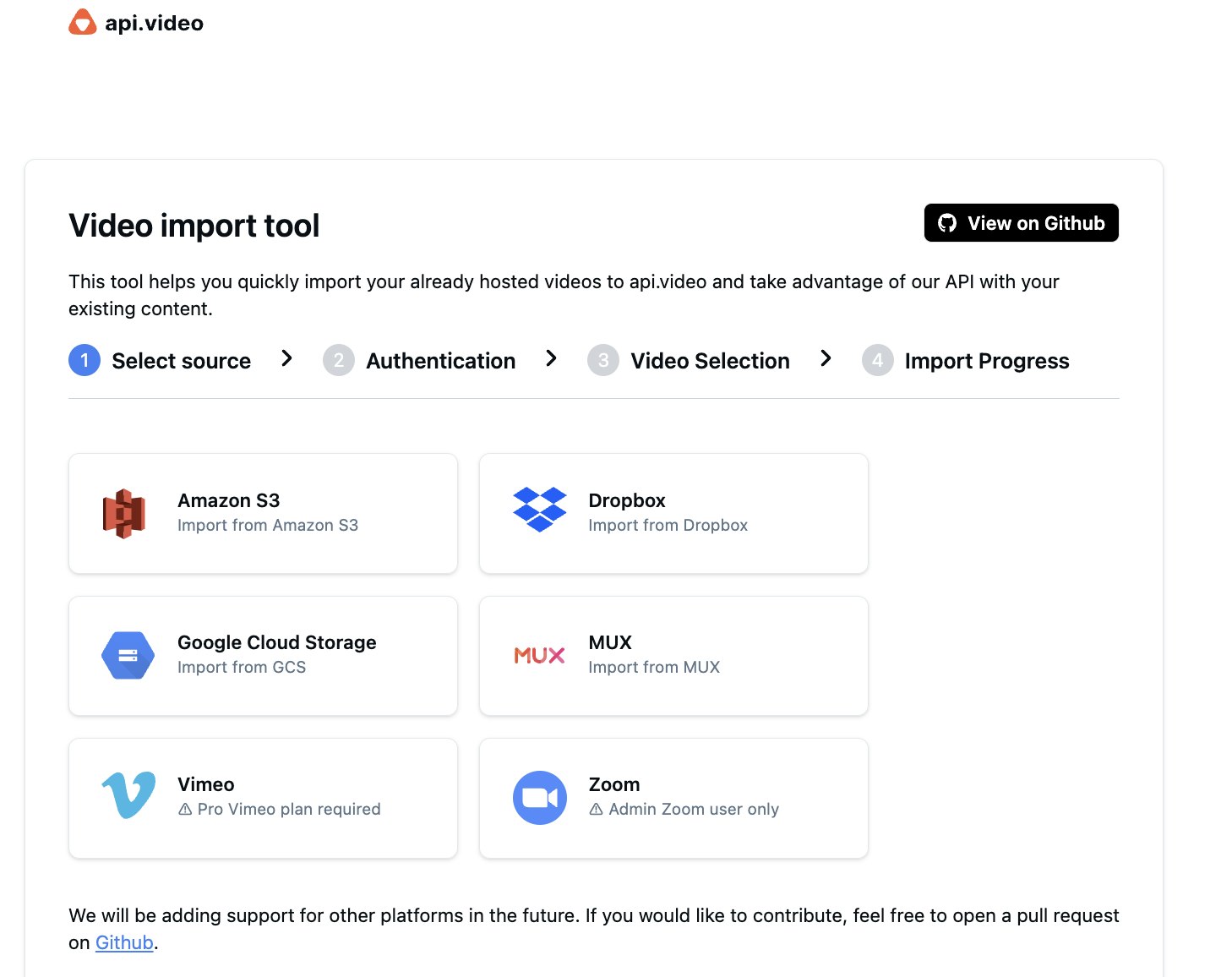Go to Select source step

pyautogui.click(x=181, y=361)
